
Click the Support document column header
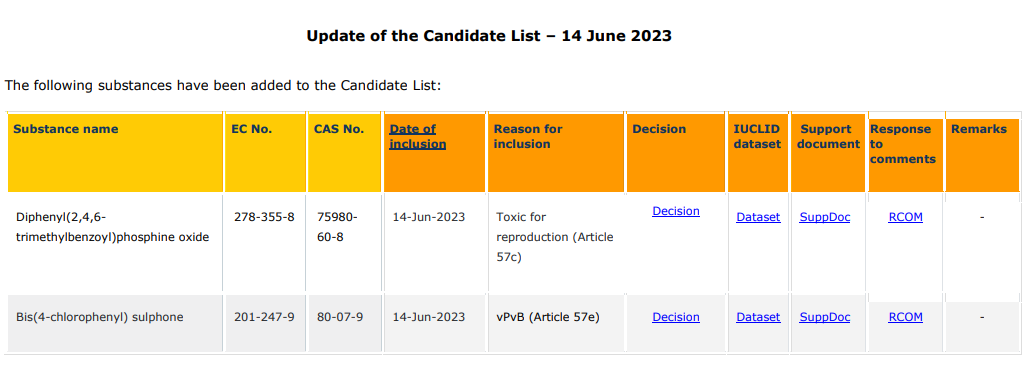coord(827,136)
